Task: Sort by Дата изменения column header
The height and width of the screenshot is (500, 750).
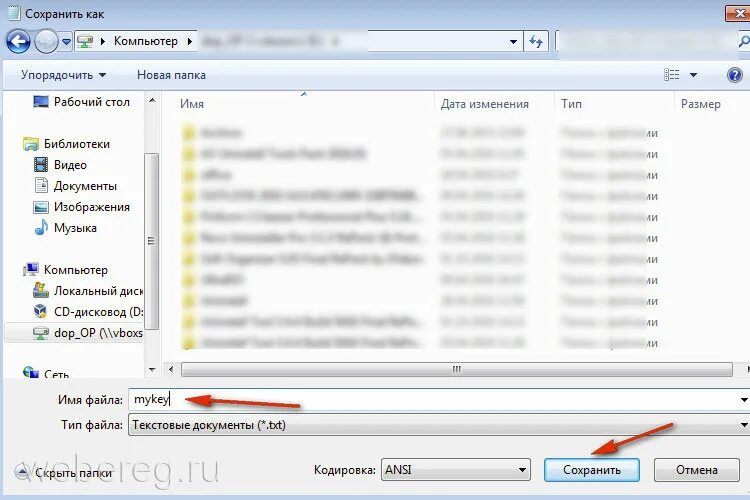Action: click(485, 104)
